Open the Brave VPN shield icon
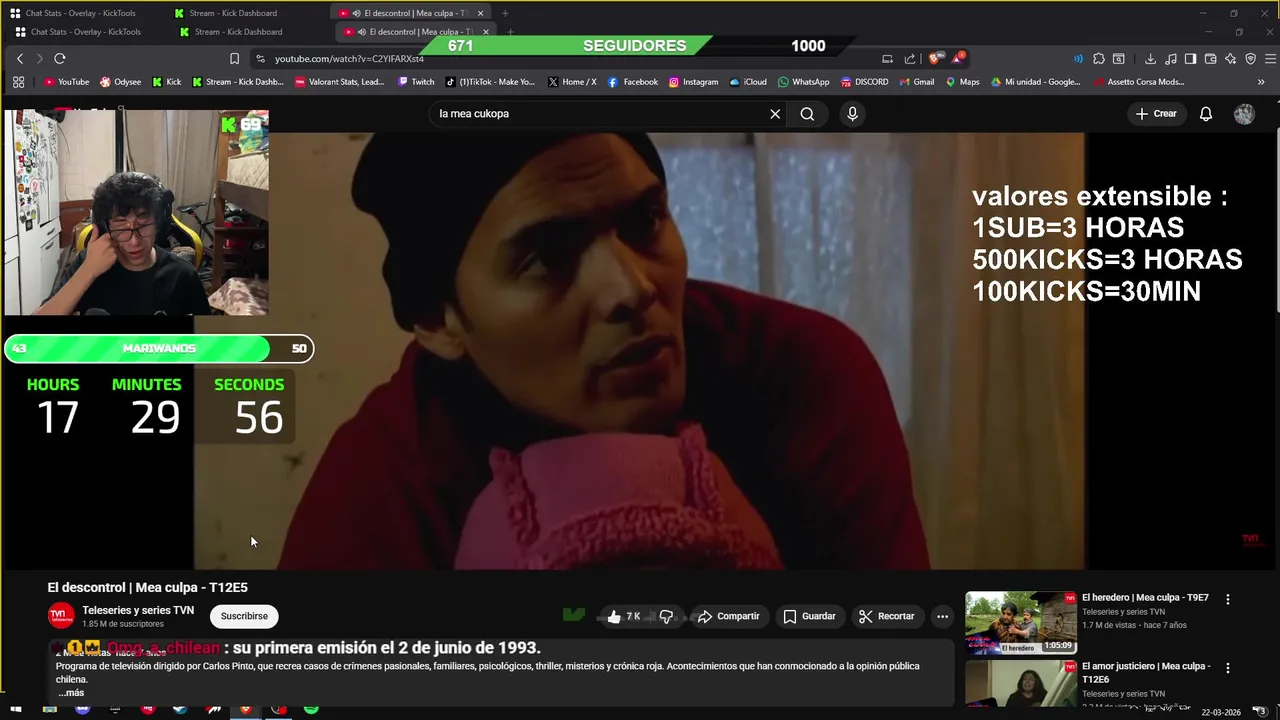This screenshot has height=720, width=1280. pos(1251,59)
